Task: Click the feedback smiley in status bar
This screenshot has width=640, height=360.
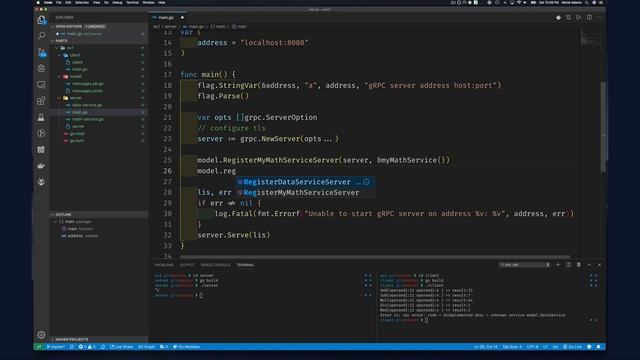Action: (589, 347)
